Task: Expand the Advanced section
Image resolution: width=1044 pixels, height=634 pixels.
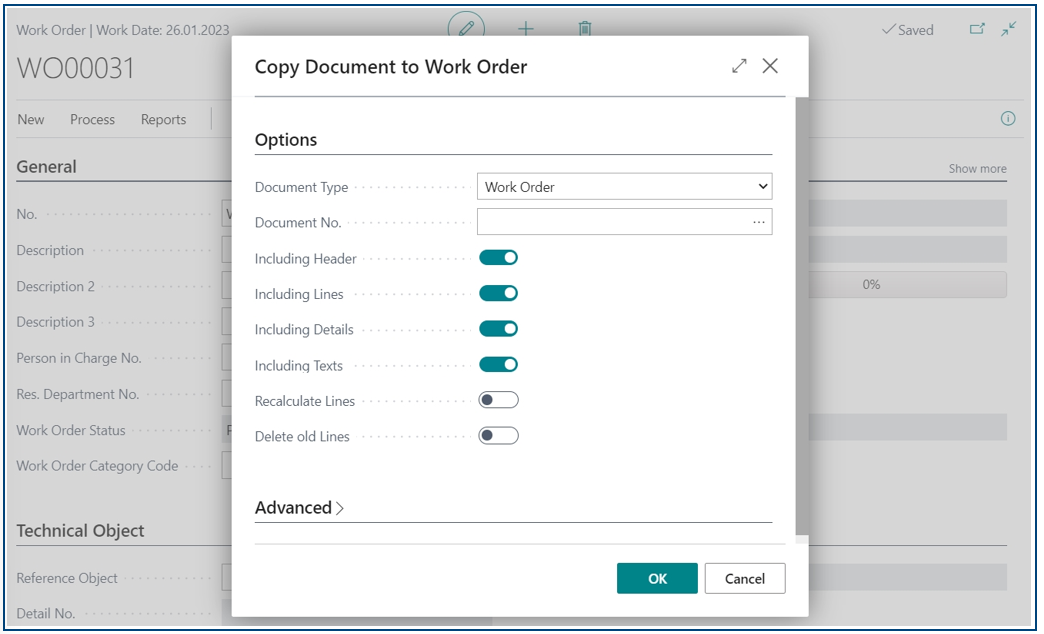Action: (x=300, y=507)
